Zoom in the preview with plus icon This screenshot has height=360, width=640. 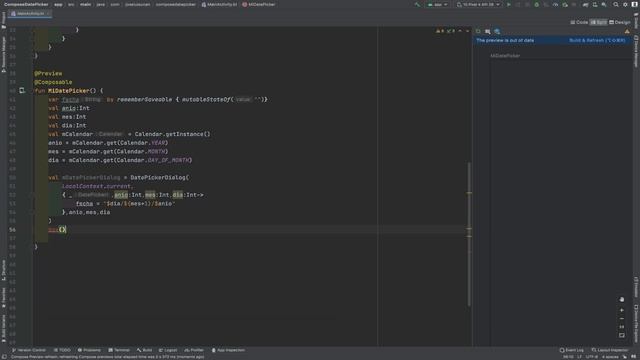click(x=622, y=310)
